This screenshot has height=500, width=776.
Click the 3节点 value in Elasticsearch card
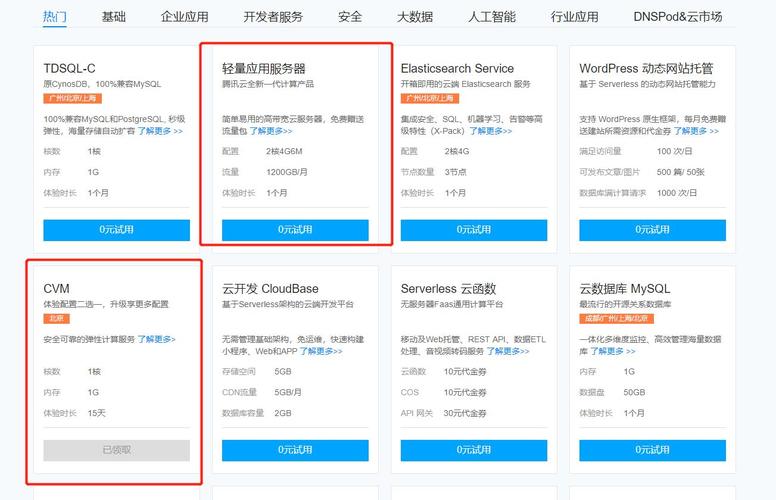coord(455,172)
